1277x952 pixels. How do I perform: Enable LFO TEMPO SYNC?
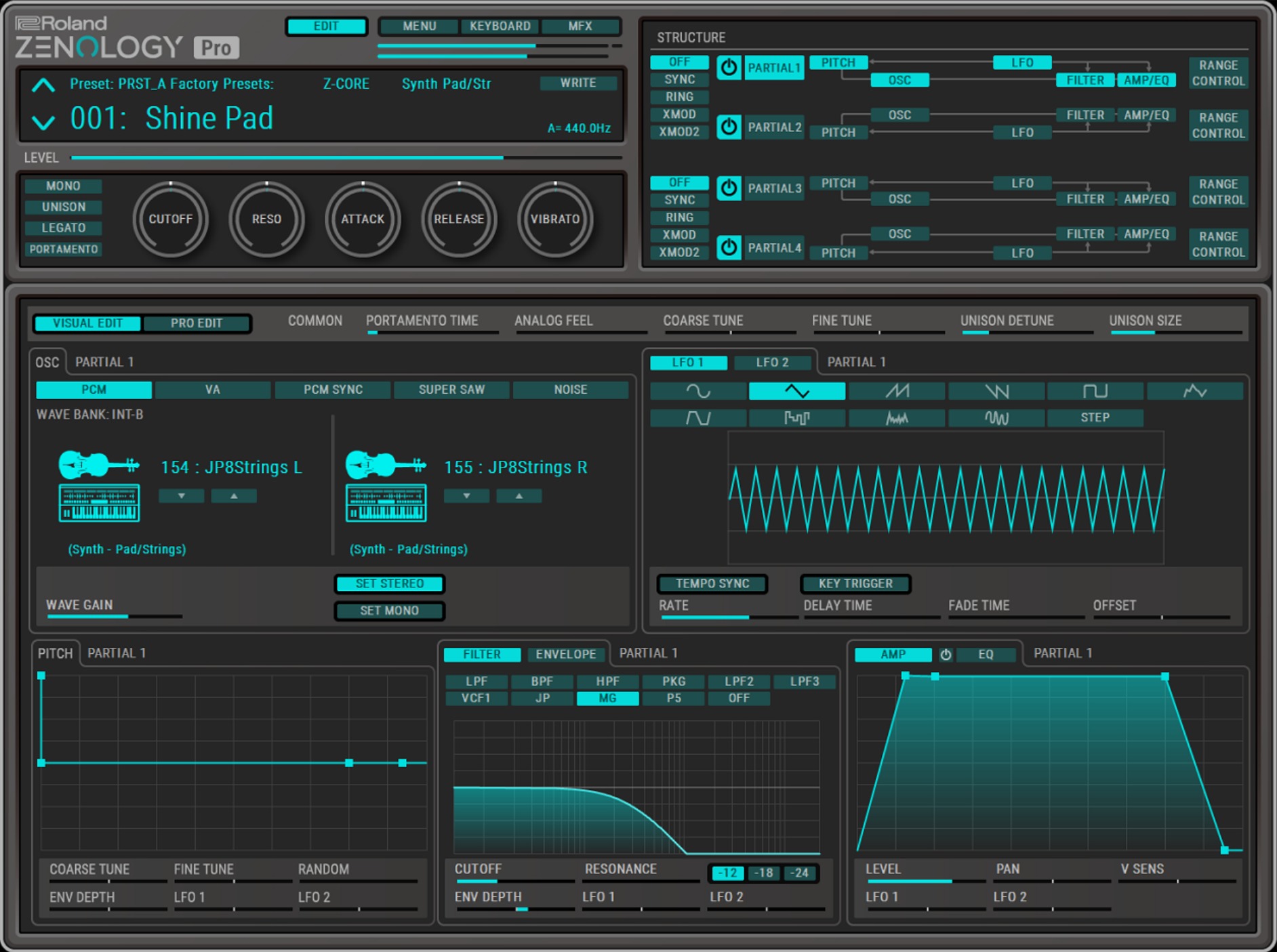point(712,583)
